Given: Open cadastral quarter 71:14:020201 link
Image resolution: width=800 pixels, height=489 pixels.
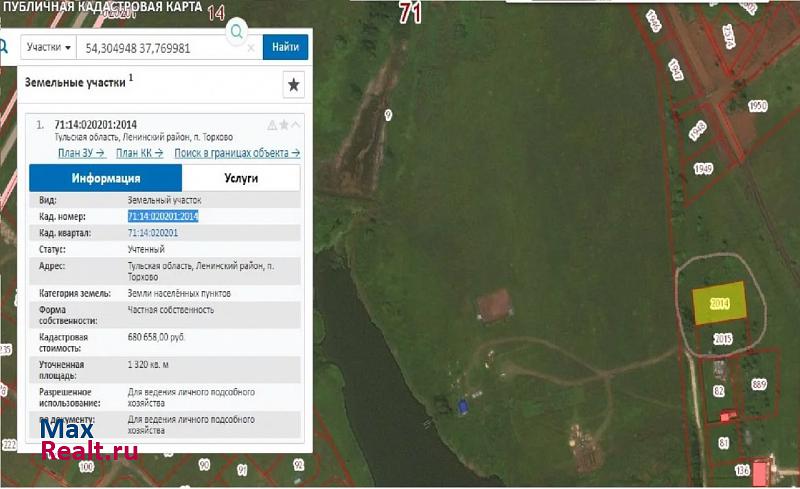Looking at the screenshot, I should coord(153,233).
